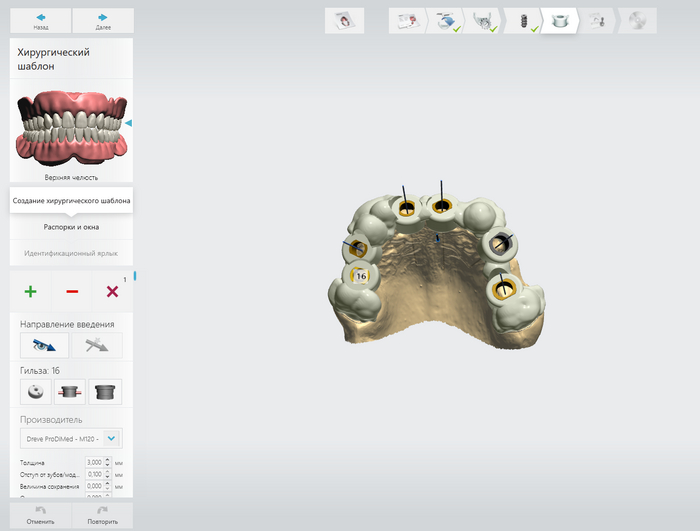Click the Хирургический шаблон panel heading
The width and height of the screenshot is (700, 531).
[54, 59]
